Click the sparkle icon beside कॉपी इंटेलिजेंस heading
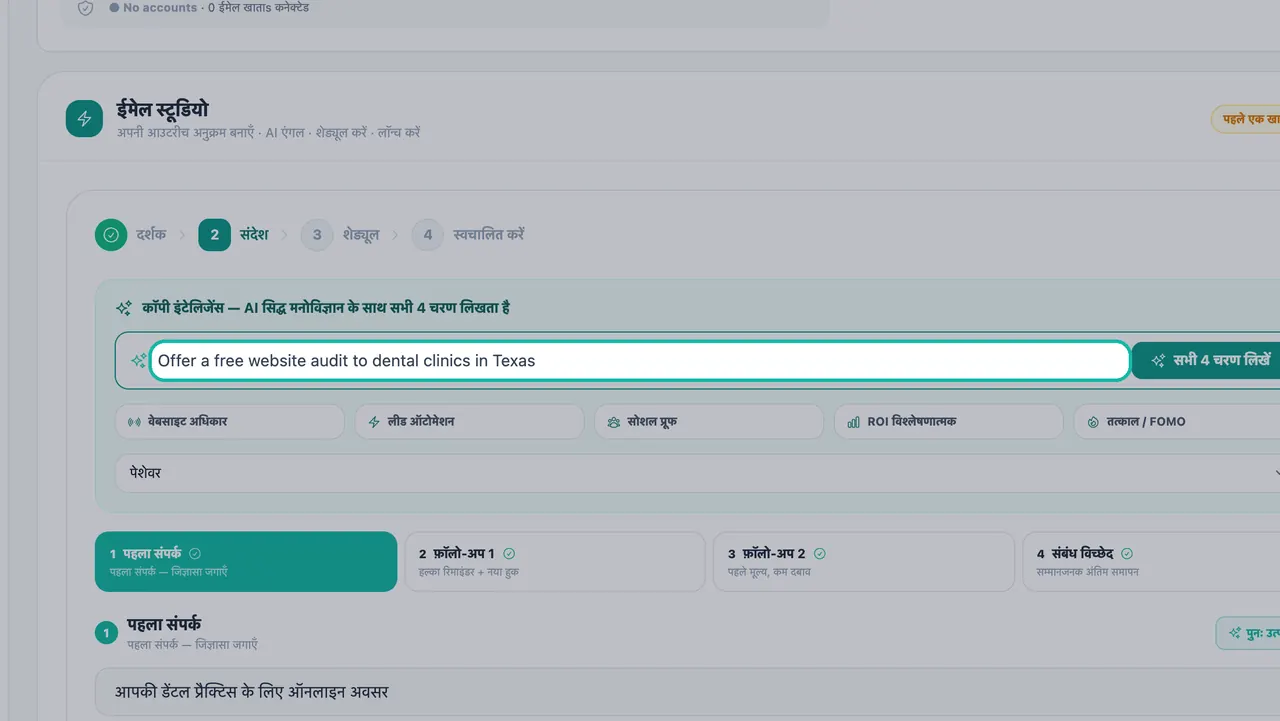The width and height of the screenshot is (1280, 721). click(124, 308)
